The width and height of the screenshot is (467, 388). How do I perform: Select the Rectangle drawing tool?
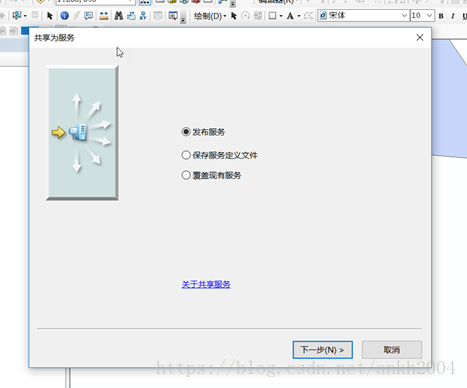[272, 16]
